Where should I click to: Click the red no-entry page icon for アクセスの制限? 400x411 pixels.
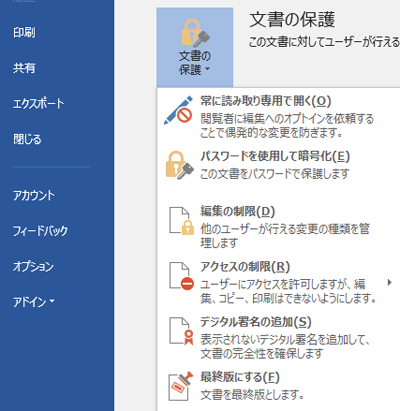(x=181, y=276)
